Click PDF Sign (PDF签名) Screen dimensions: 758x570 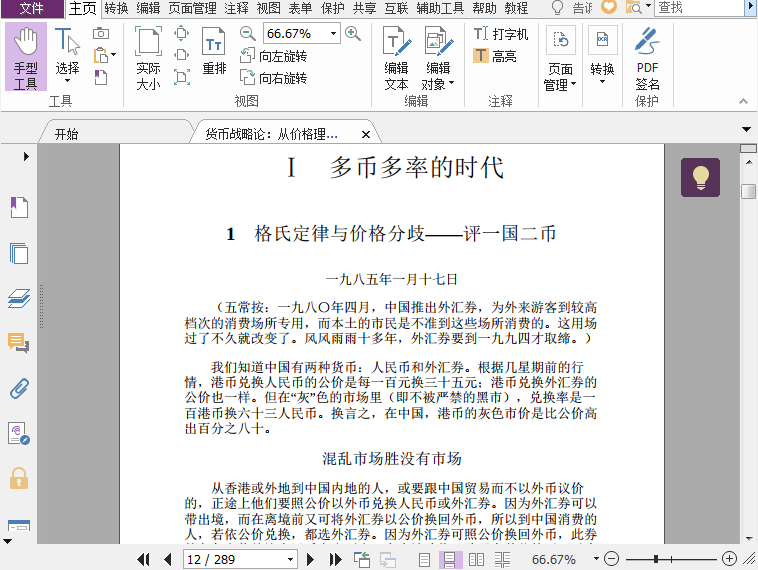click(x=647, y=59)
